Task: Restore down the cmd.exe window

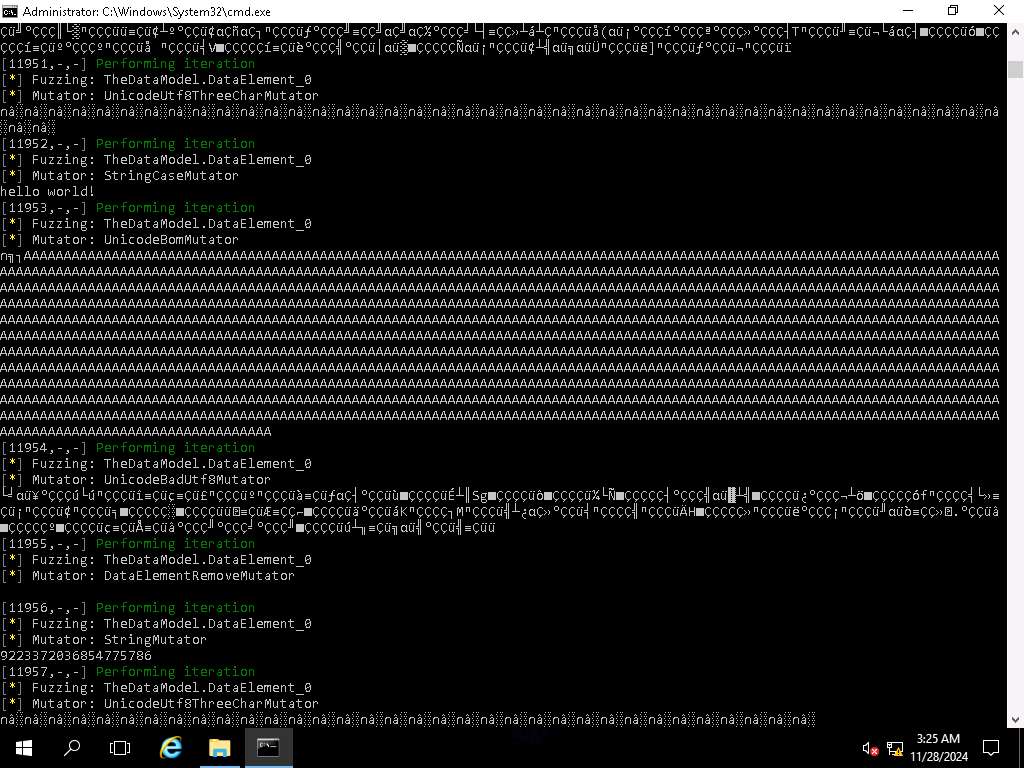Action: [952, 11]
